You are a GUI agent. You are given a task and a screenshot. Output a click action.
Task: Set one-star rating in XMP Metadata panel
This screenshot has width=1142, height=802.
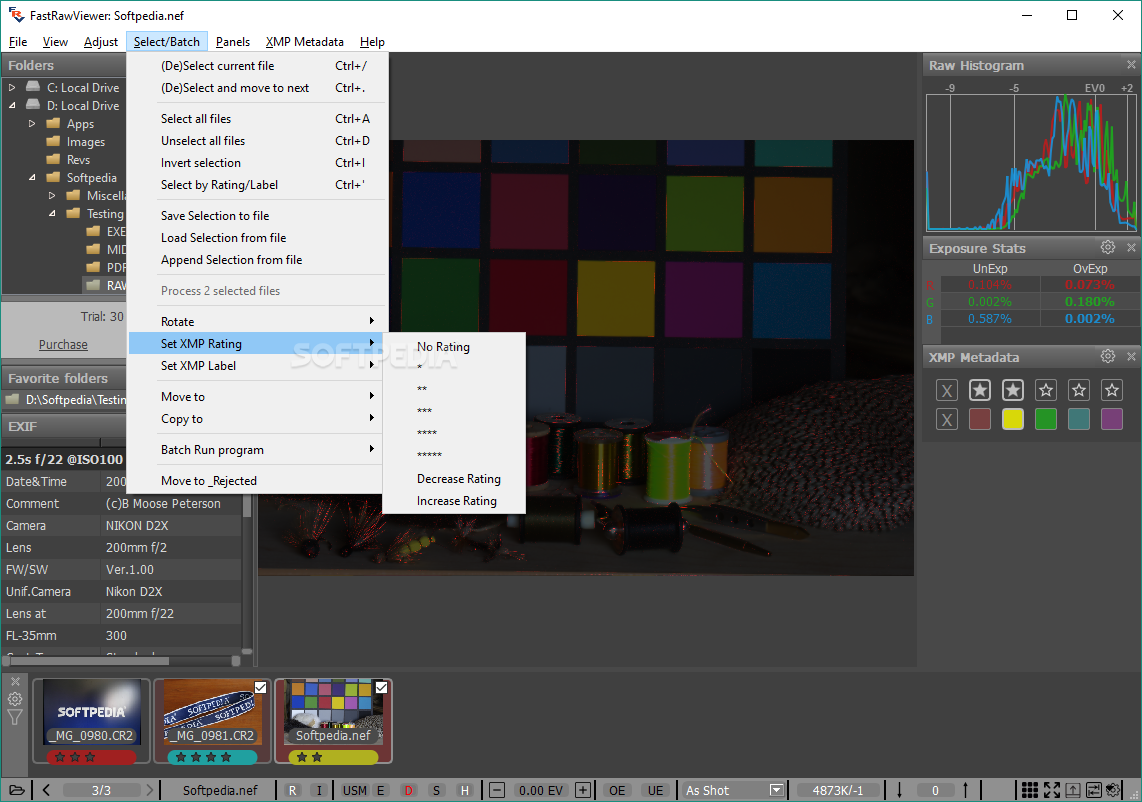980,390
